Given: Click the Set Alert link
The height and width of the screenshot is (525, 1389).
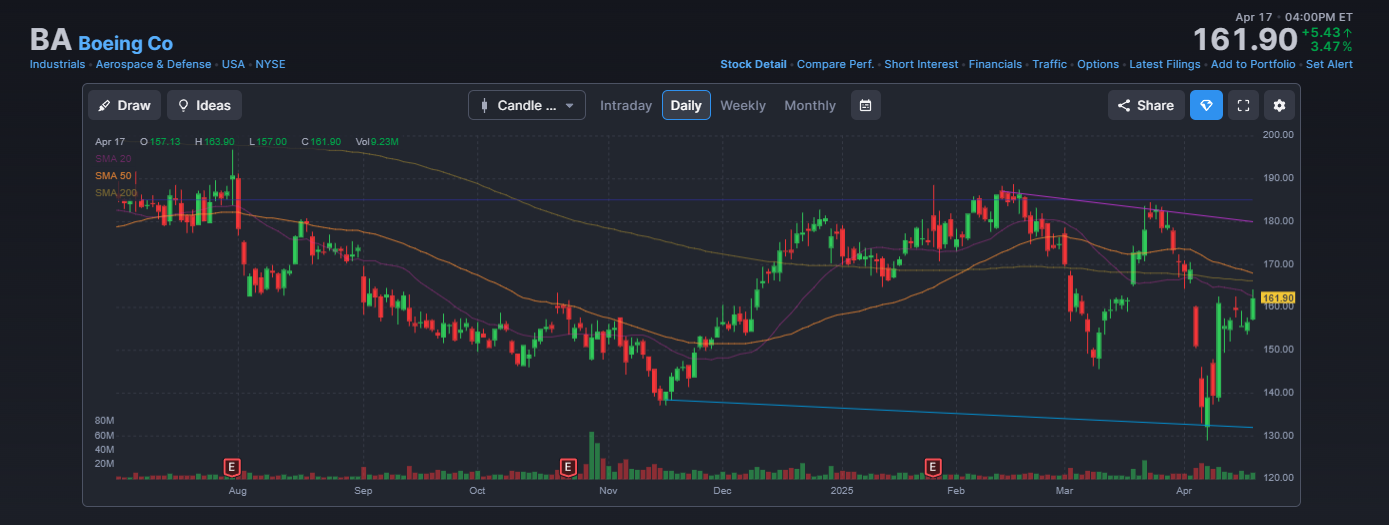Looking at the screenshot, I should point(1329,64).
